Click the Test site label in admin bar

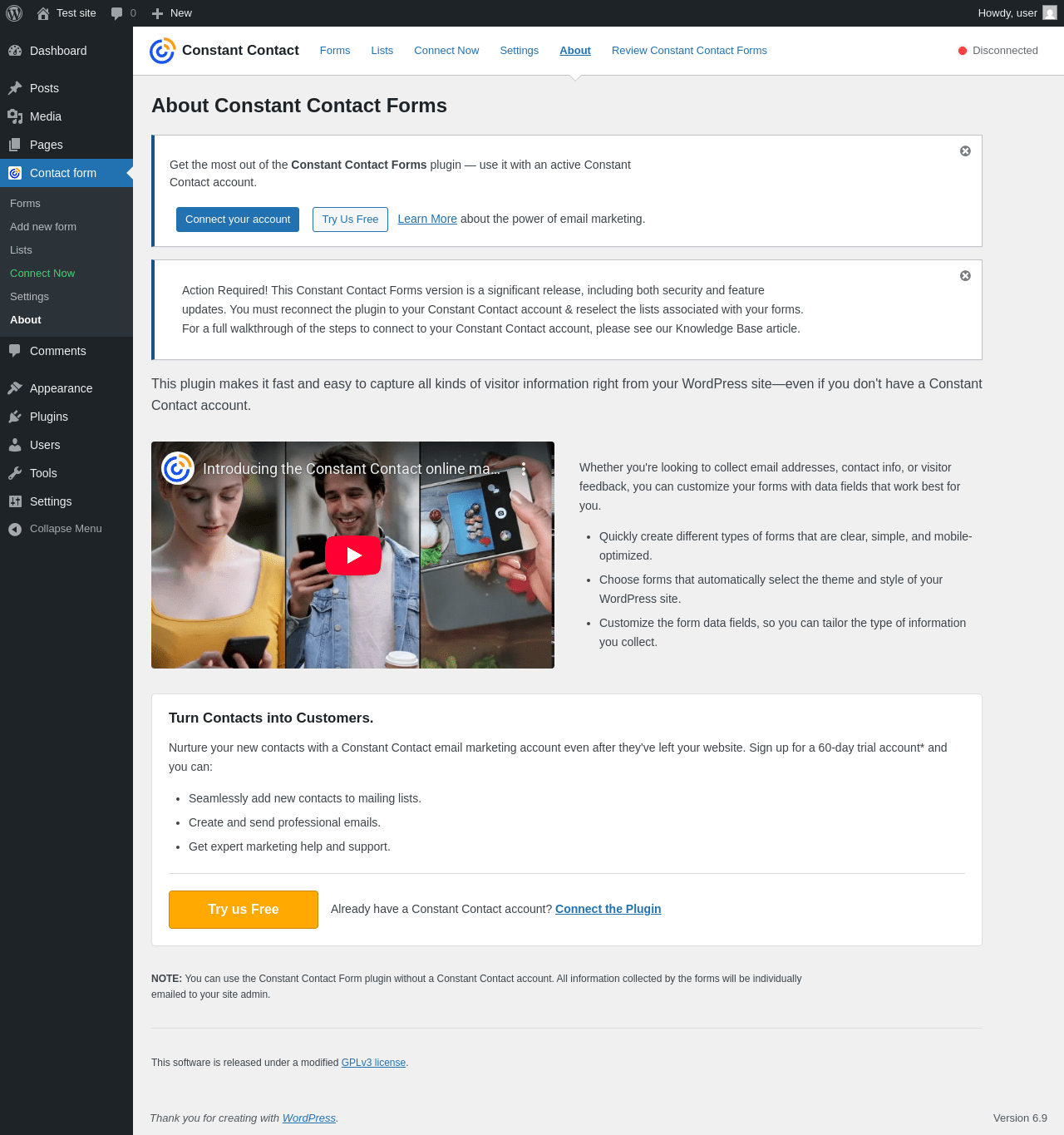[76, 13]
